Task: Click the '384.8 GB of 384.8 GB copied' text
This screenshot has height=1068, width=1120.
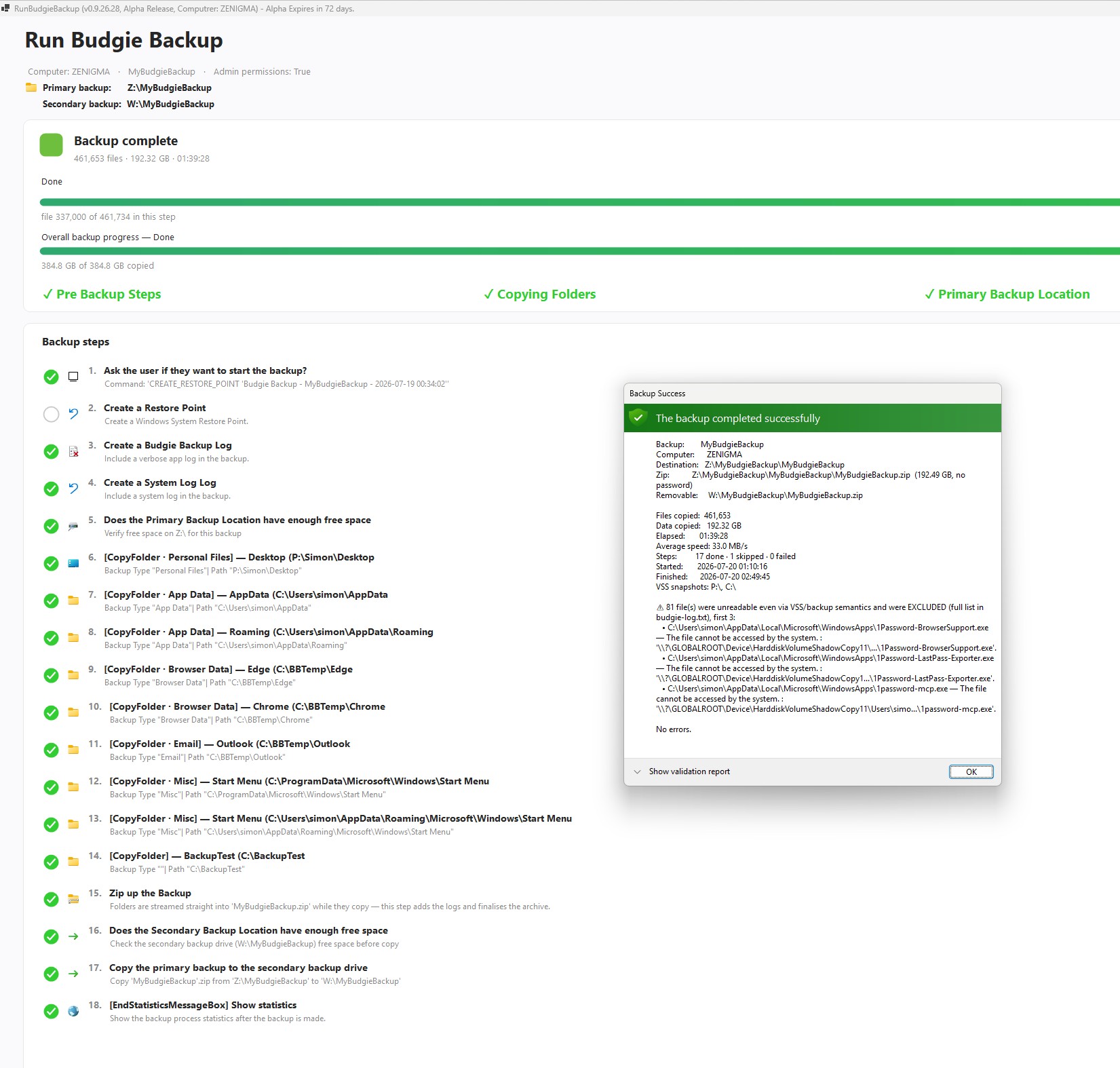Action: pyautogui.click(x=98, y=265)
